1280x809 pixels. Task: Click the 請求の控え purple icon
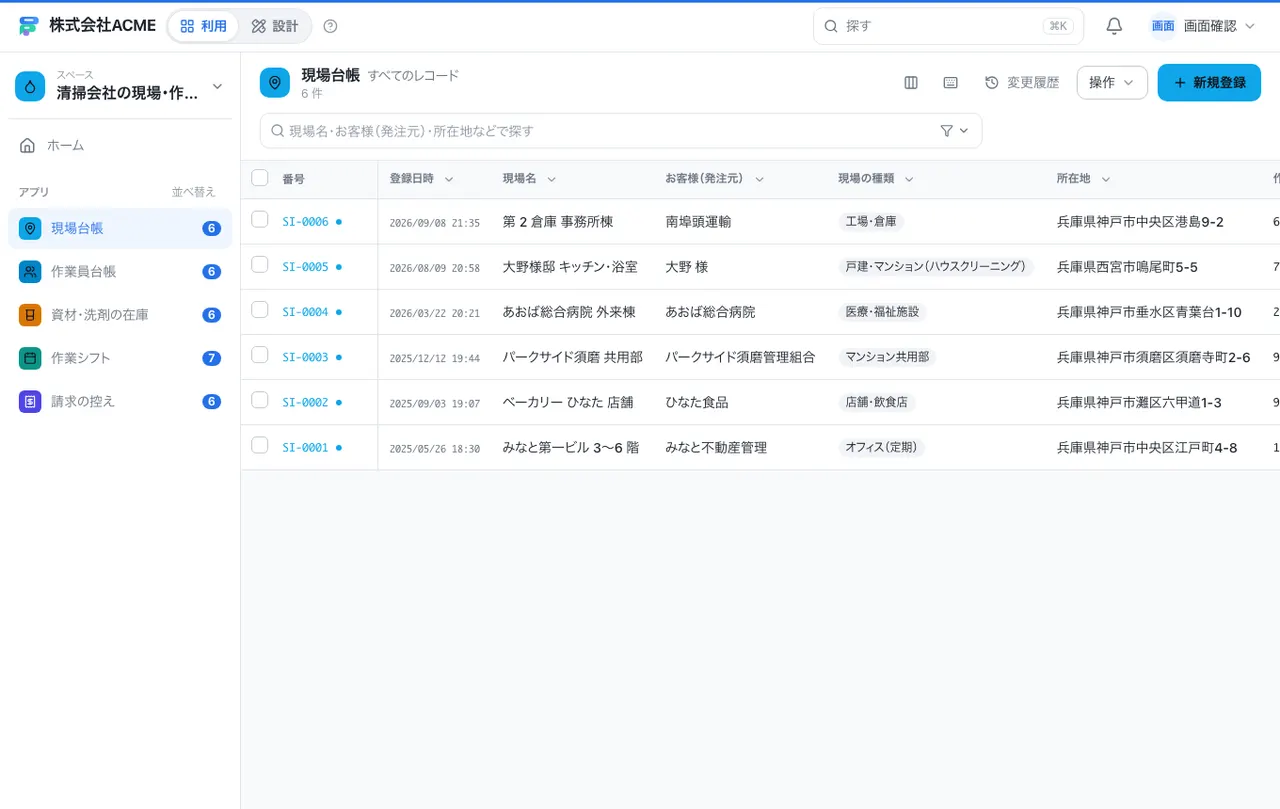[x=30, y=401]
